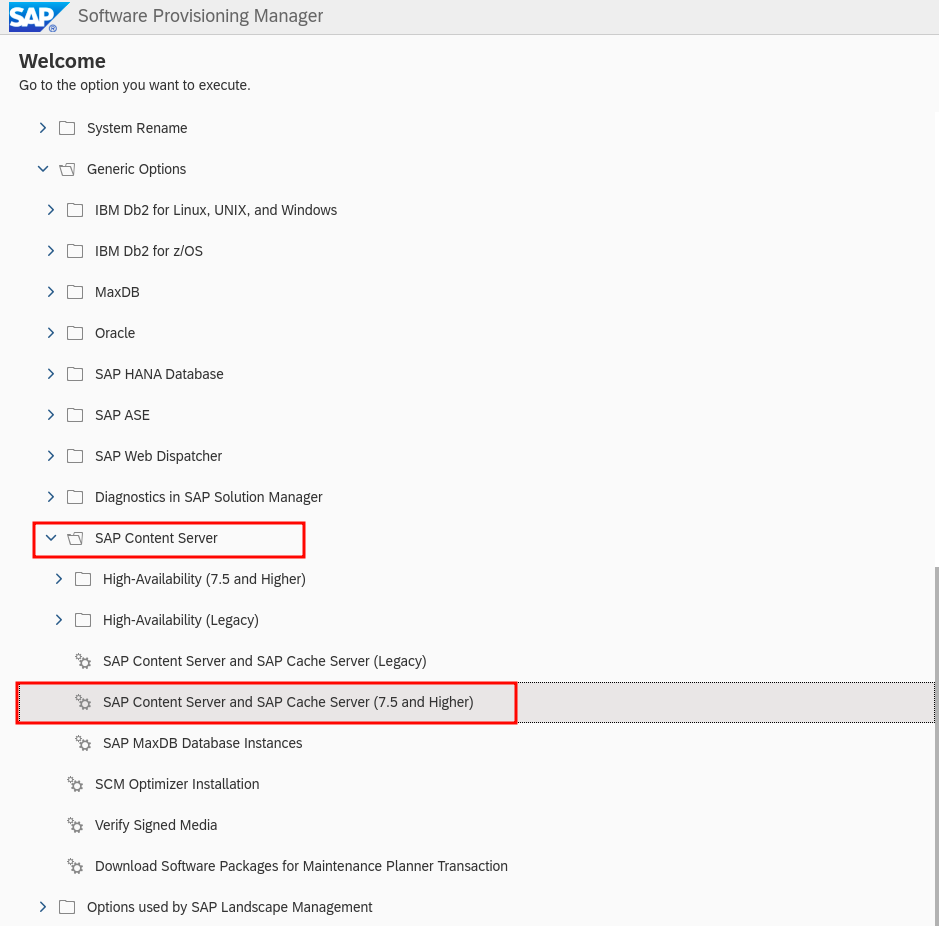This screenshot has width=939, height=926.
Task: Click the SAP logo icon
Action: point(38,17)
